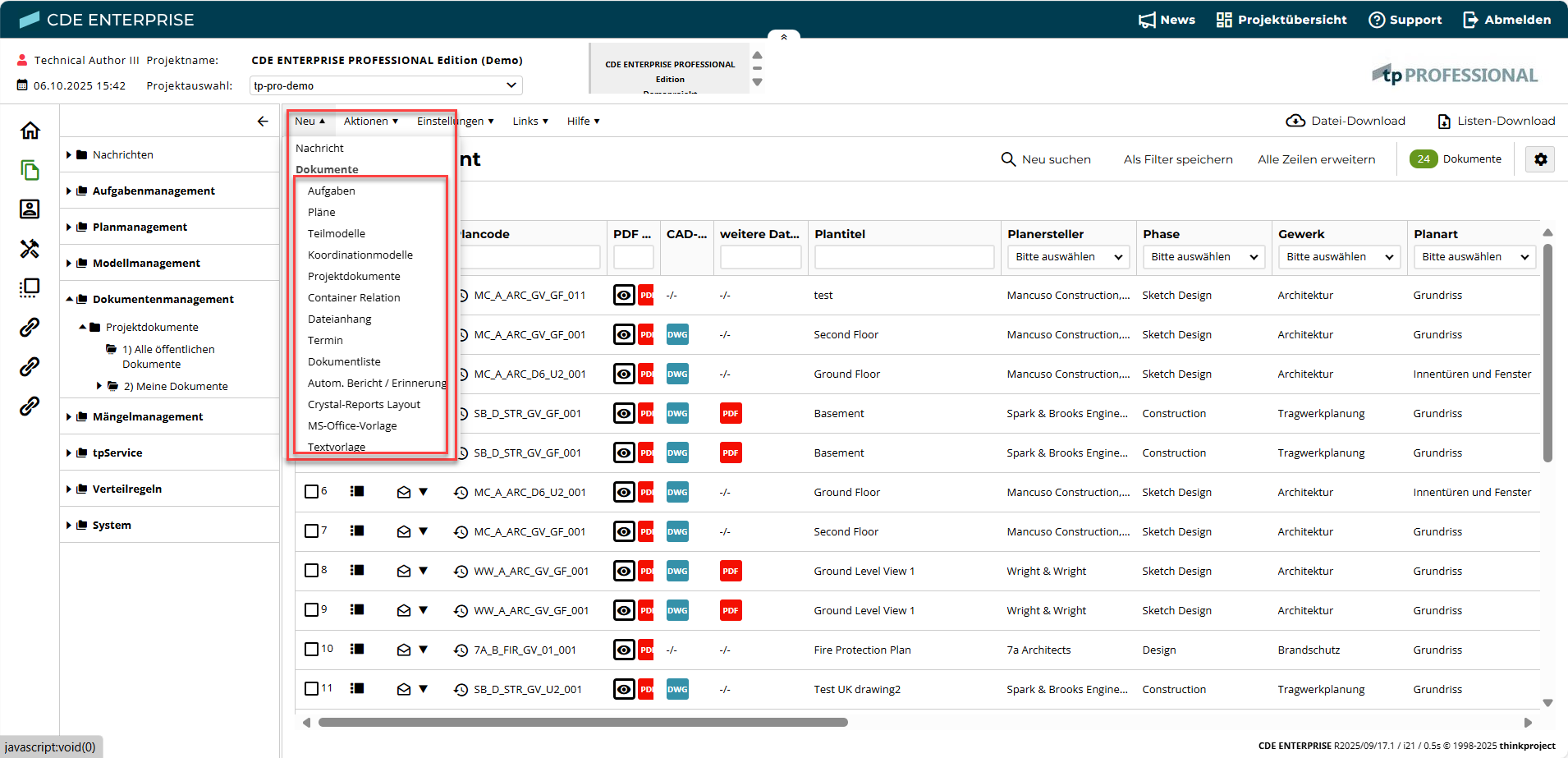The height and width of the screenshot is (758, 1568).
Task: Expand the Mängelmanagement tree node
Action: pos(69,417)
